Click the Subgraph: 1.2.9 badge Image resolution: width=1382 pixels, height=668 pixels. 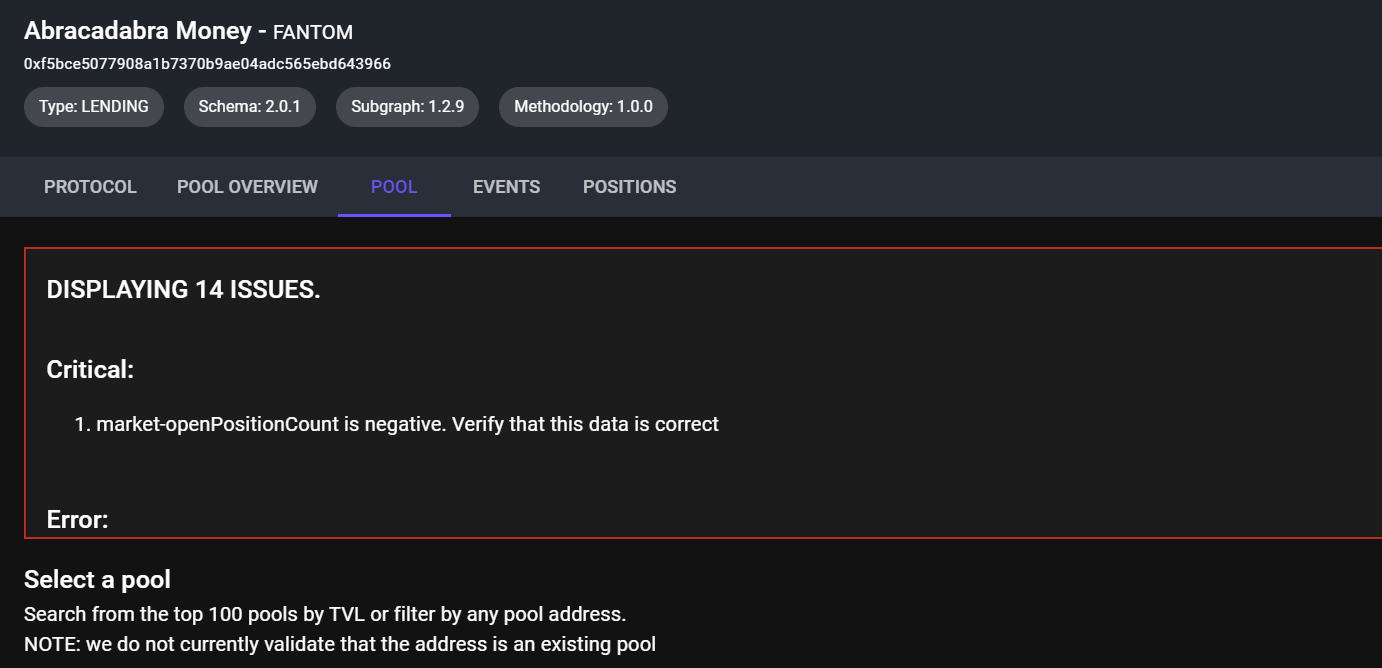coord(407,106)
